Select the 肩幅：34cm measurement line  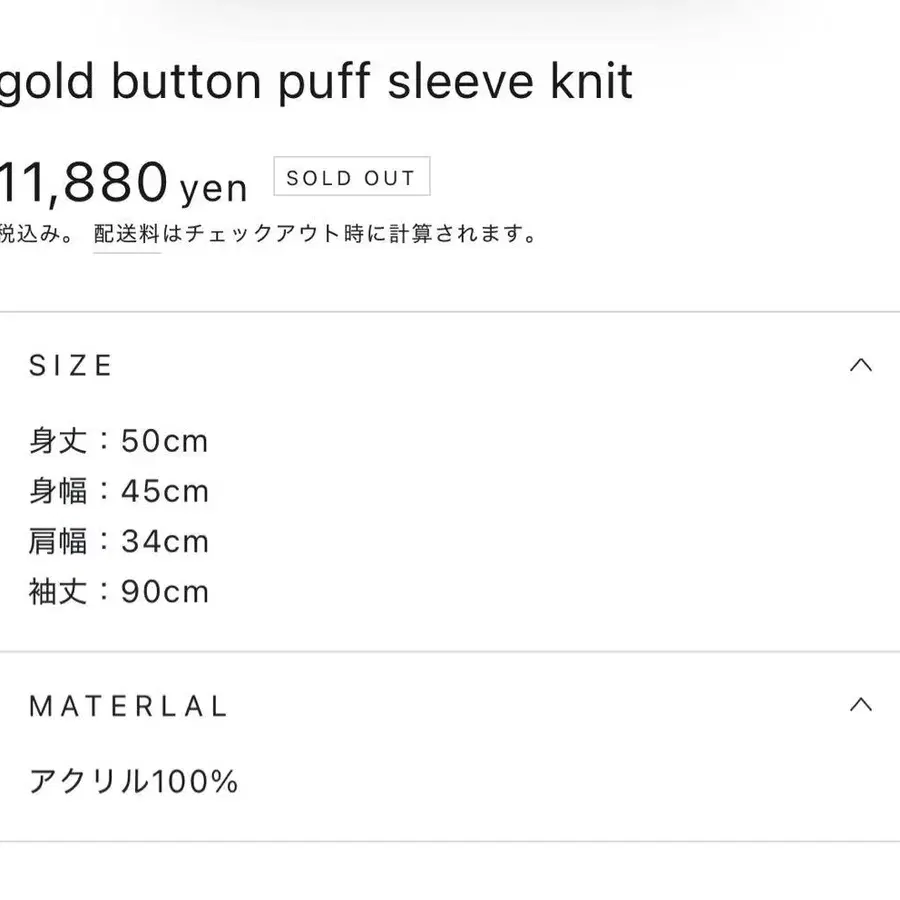tap(118, 541)
